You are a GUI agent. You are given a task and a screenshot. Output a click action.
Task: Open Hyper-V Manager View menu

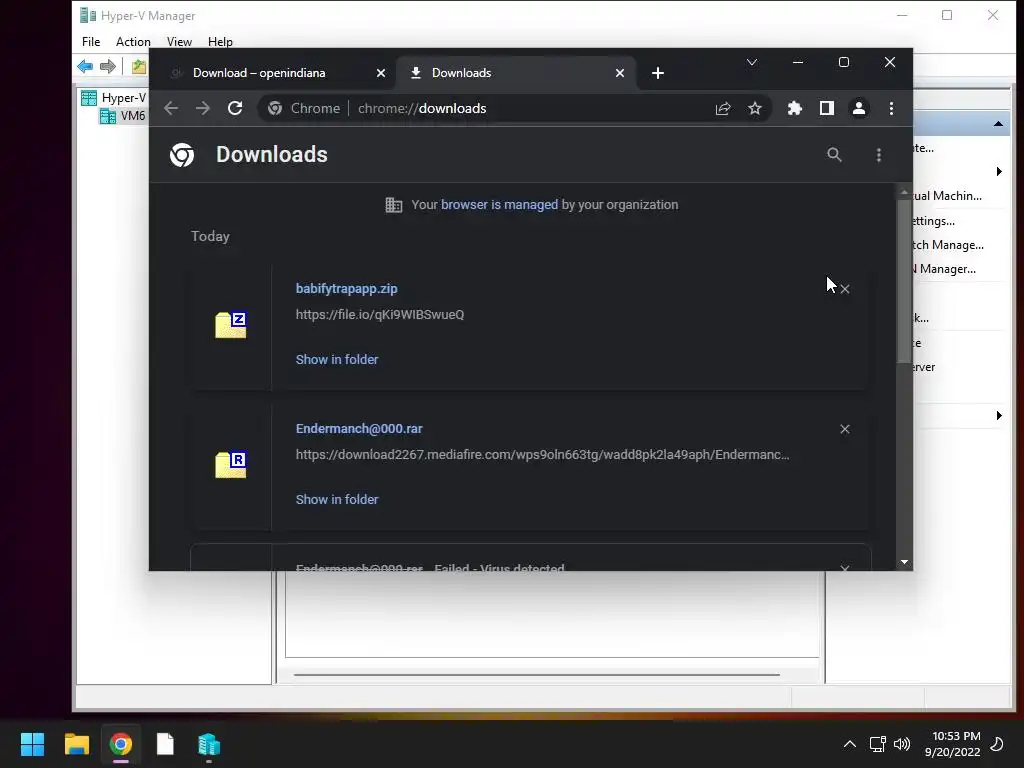click(179, 41)
